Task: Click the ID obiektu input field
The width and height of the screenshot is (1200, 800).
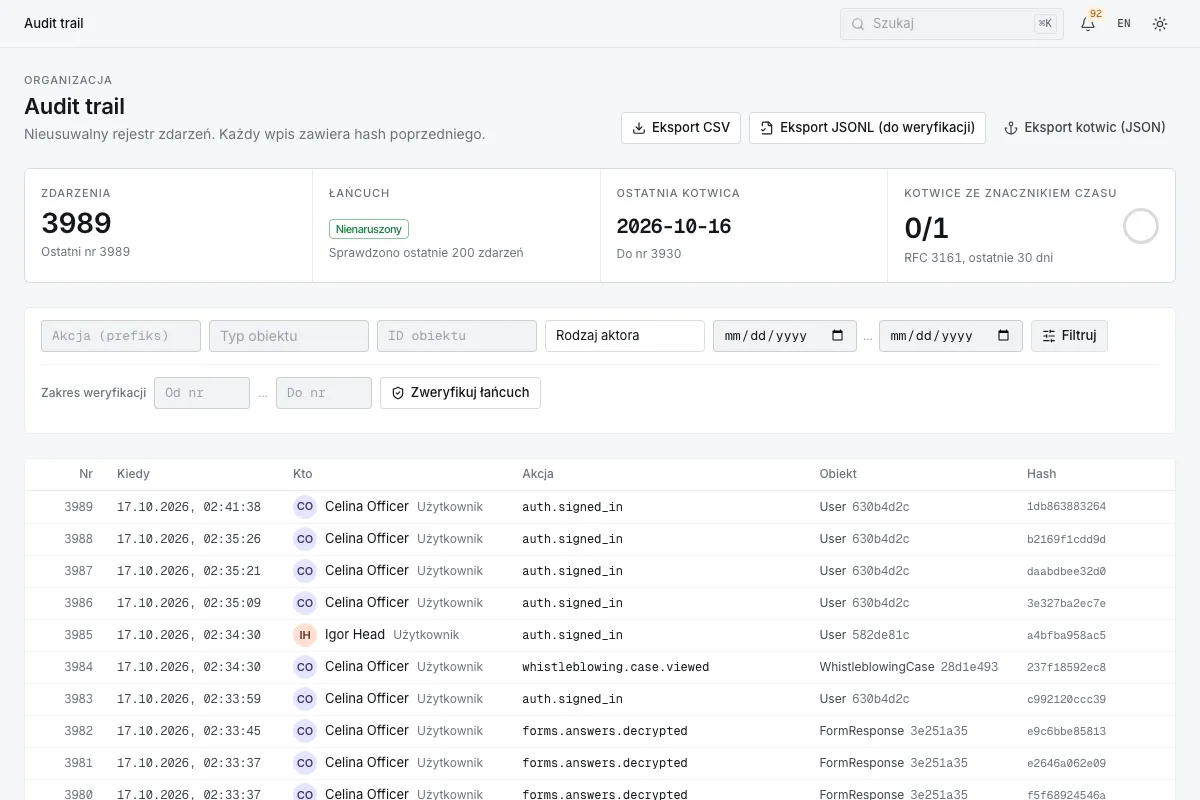Action: pos(457,336)
